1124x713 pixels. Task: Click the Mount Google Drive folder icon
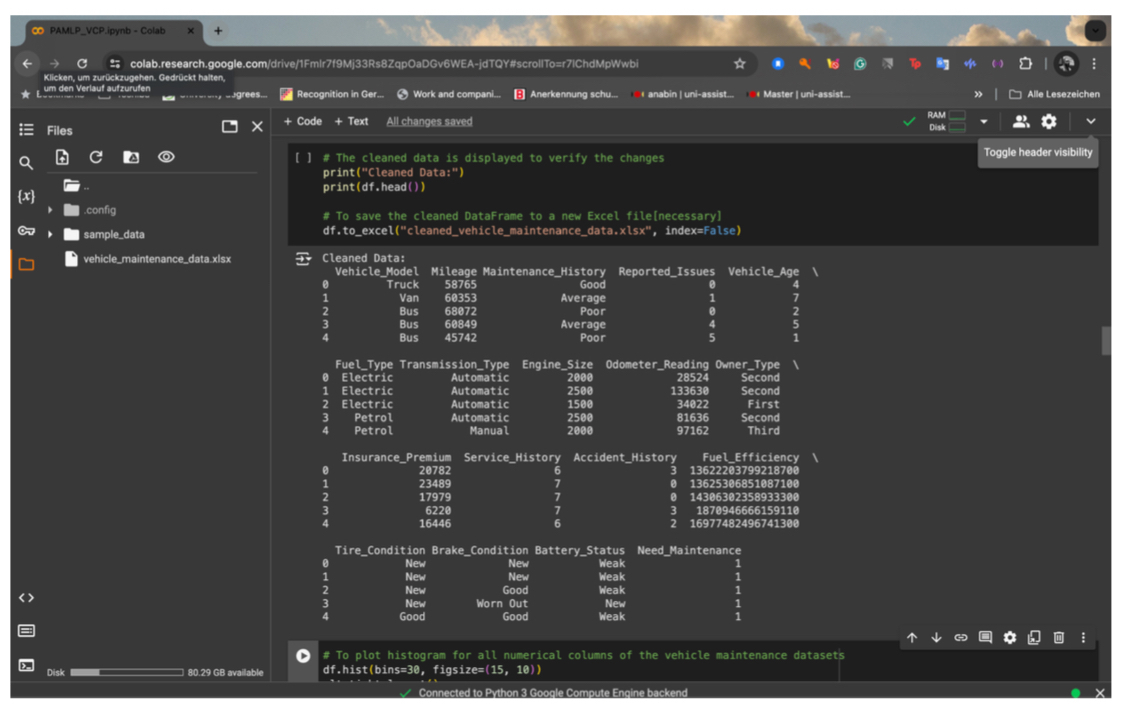click(x=131, y=157)
